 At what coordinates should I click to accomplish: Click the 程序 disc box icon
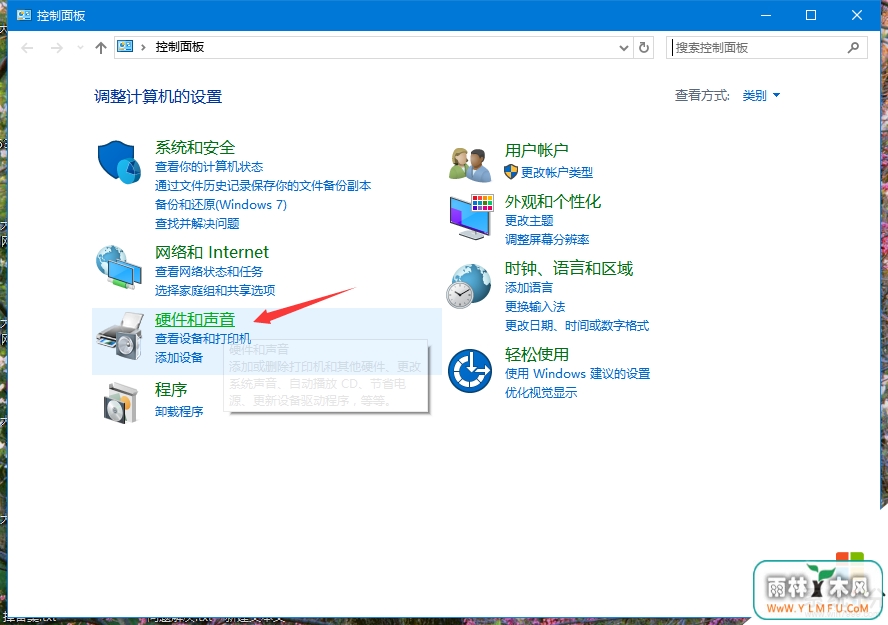(121, 403)
